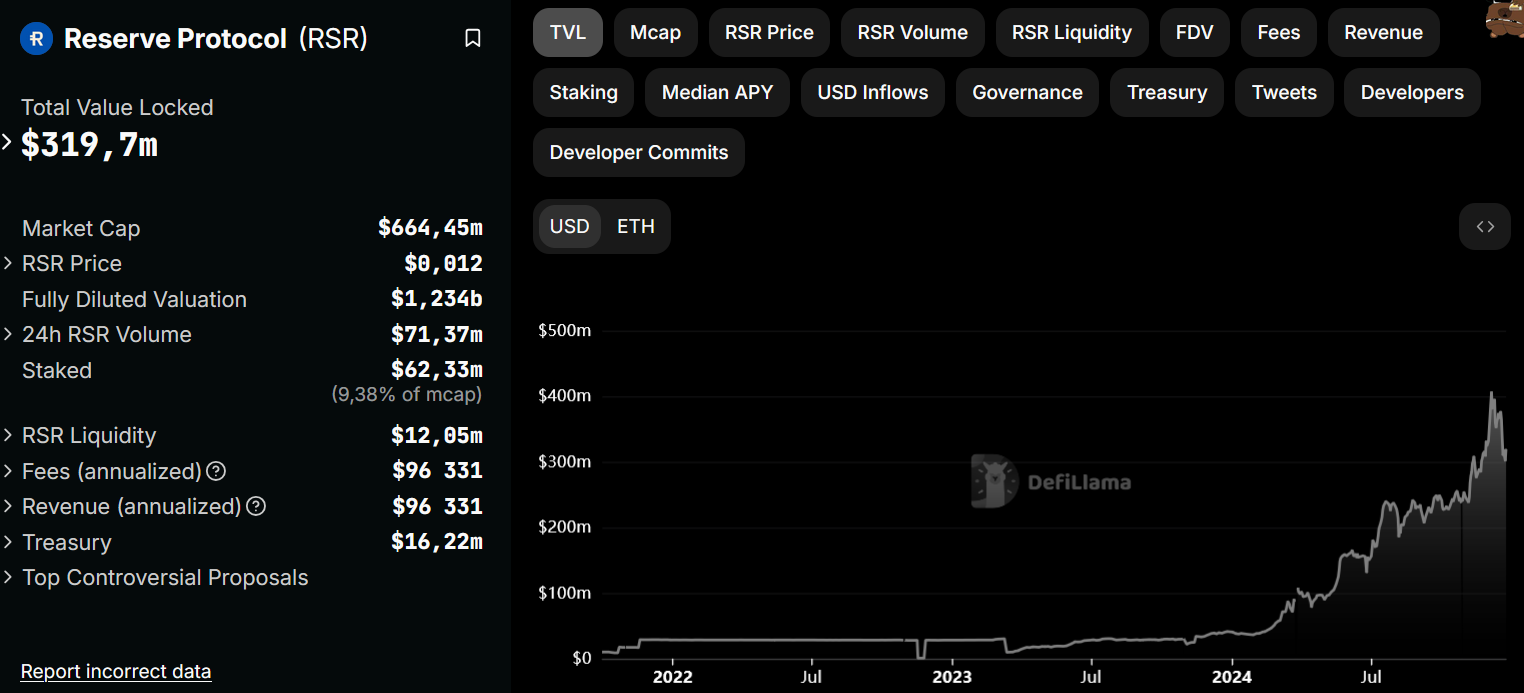Viewport: 1524px width, 693px height.
Task: Enable the Median APY chart metric
Action: click(718, 93)
